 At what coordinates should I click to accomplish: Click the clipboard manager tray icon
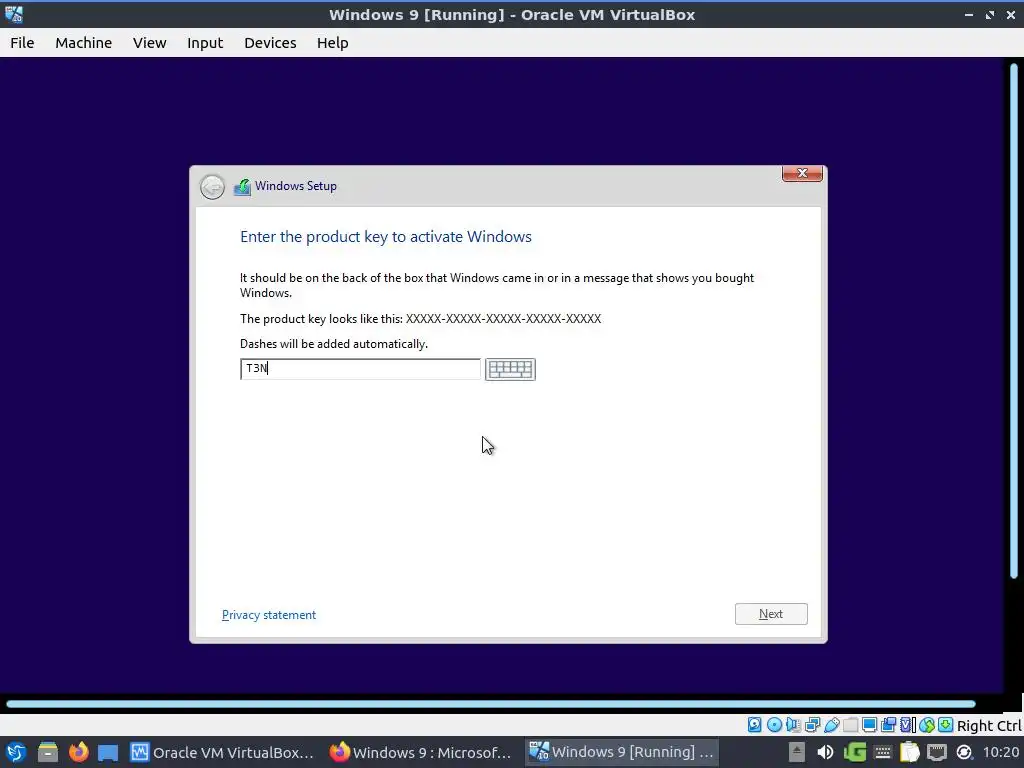point(910,752)
